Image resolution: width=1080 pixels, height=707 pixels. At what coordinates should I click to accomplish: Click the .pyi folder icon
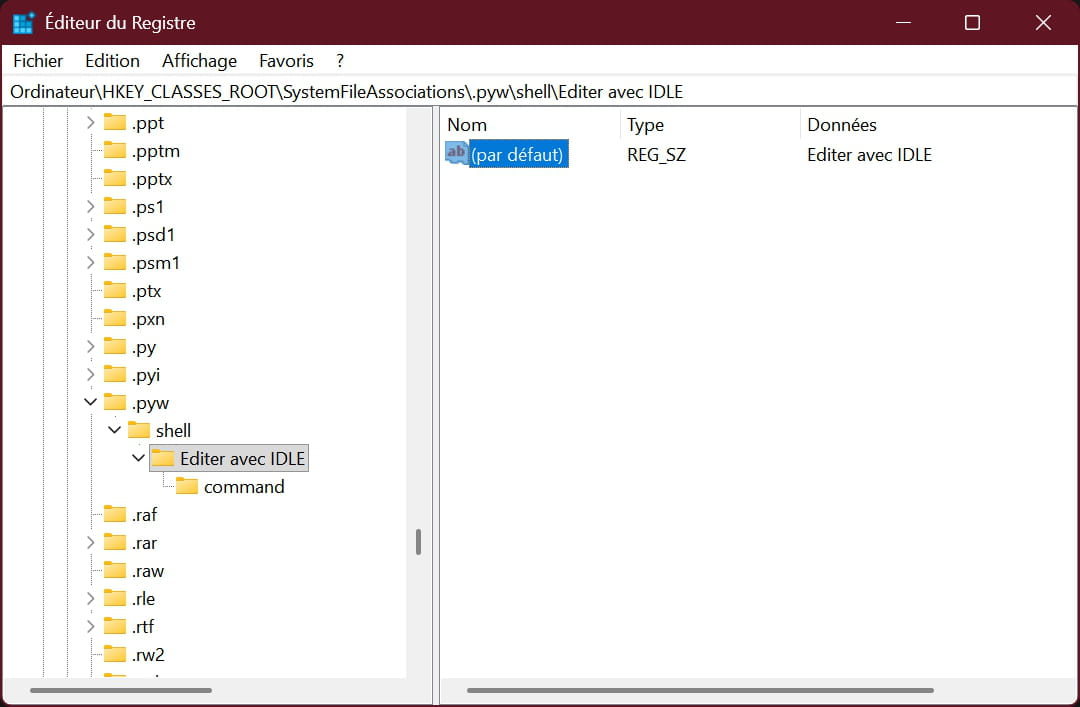115,375
